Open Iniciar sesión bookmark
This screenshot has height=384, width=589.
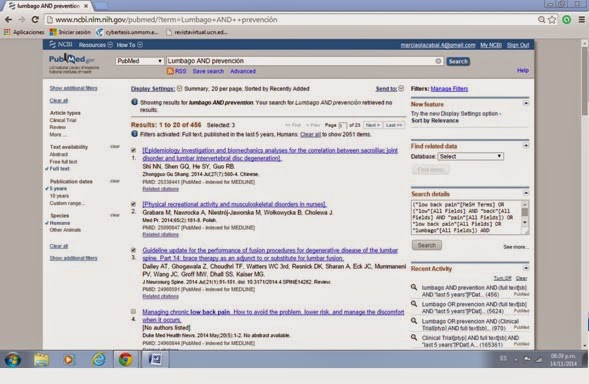[70, 32]
